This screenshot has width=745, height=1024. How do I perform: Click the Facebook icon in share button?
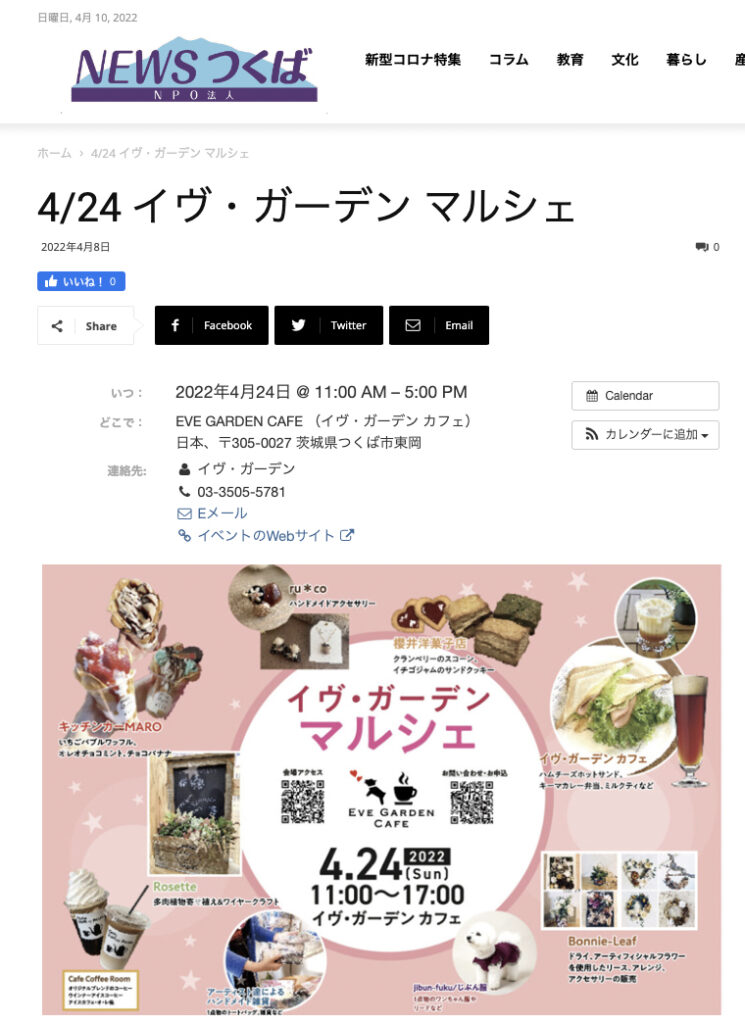[x=175, y=325]
